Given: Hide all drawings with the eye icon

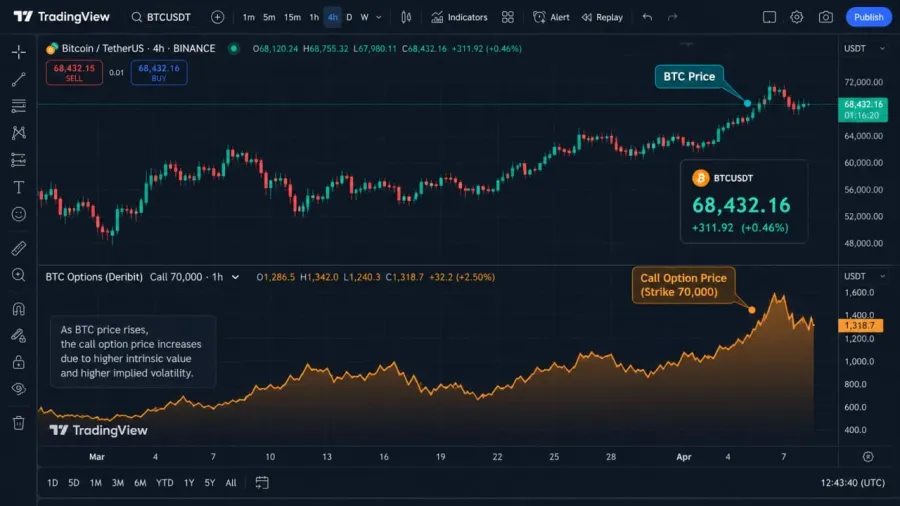Looking at the screenshot, I should pos(18,389).
